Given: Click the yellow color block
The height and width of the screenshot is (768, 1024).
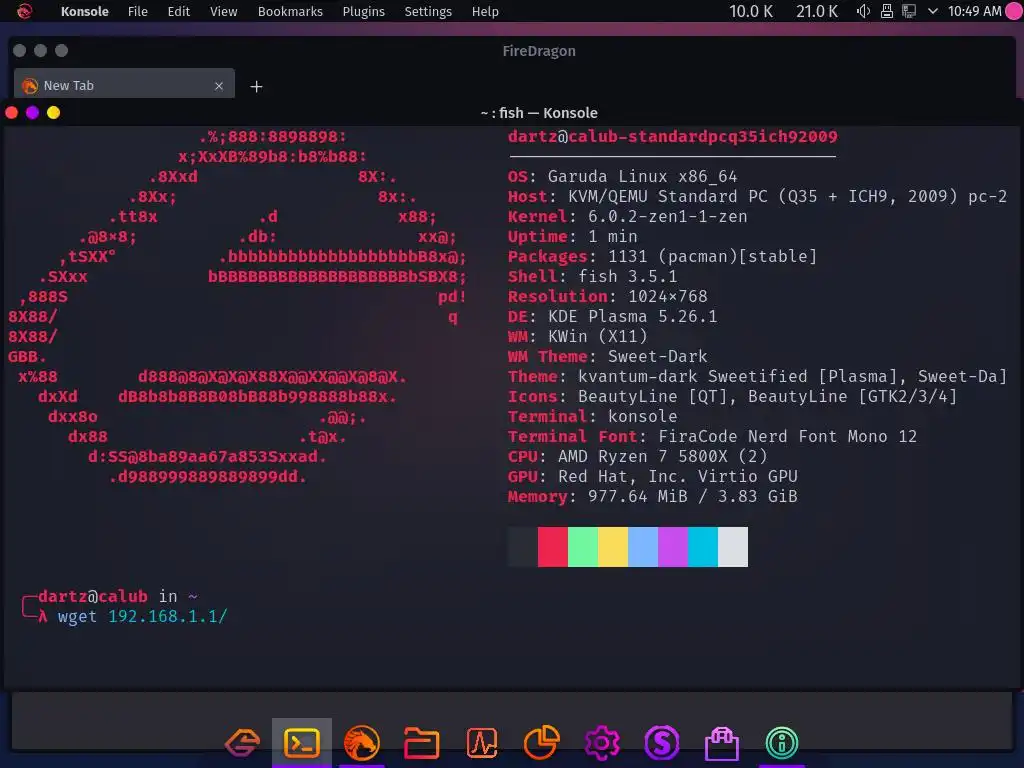Looking at the screenshot, I should tap(613, 547).
